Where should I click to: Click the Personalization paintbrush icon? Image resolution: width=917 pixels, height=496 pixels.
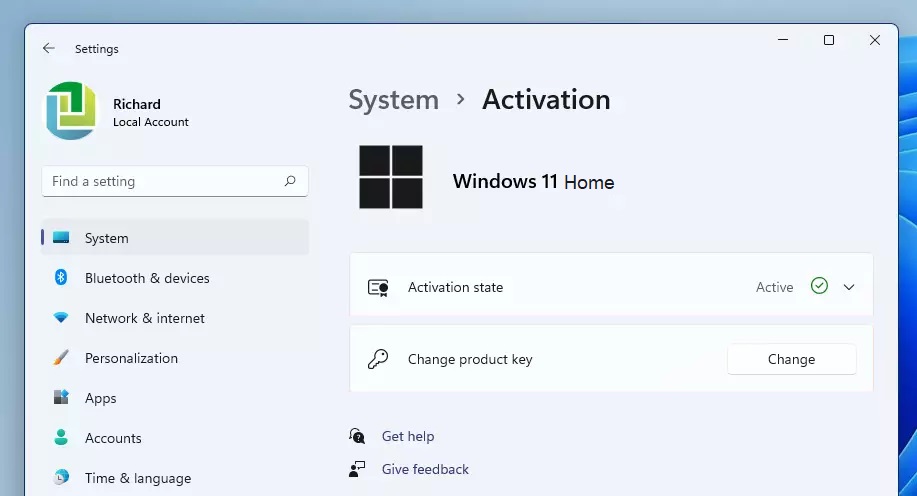[61, 357]
